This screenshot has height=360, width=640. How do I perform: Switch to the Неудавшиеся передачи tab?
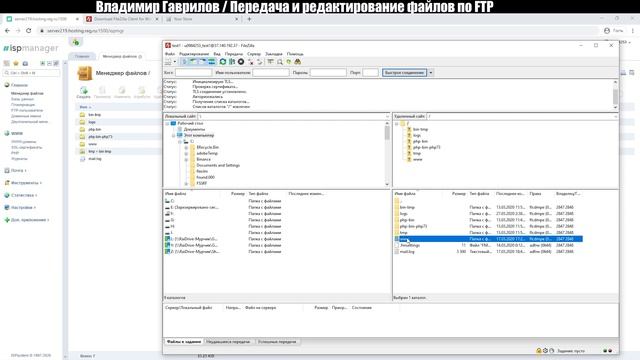(x=228, y=342)
